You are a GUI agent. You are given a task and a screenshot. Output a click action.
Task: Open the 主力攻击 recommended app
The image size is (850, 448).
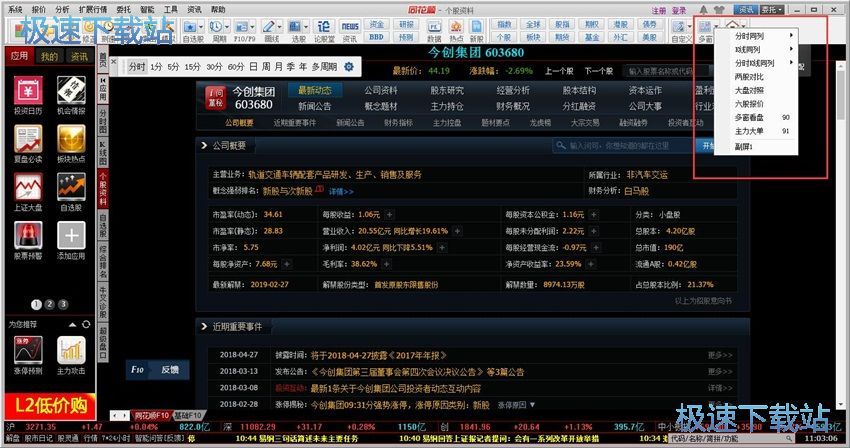(x=71, y=350)
